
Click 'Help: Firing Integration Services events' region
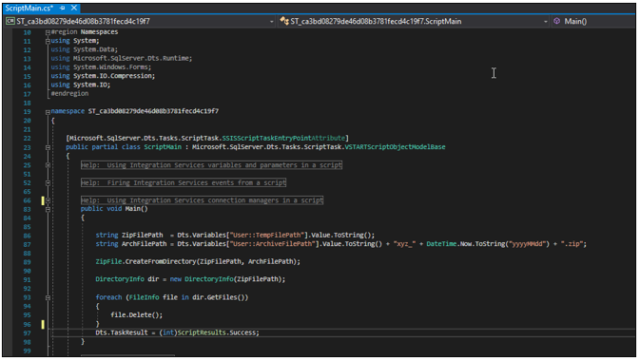pyautogui.click(x=183, y=182)
